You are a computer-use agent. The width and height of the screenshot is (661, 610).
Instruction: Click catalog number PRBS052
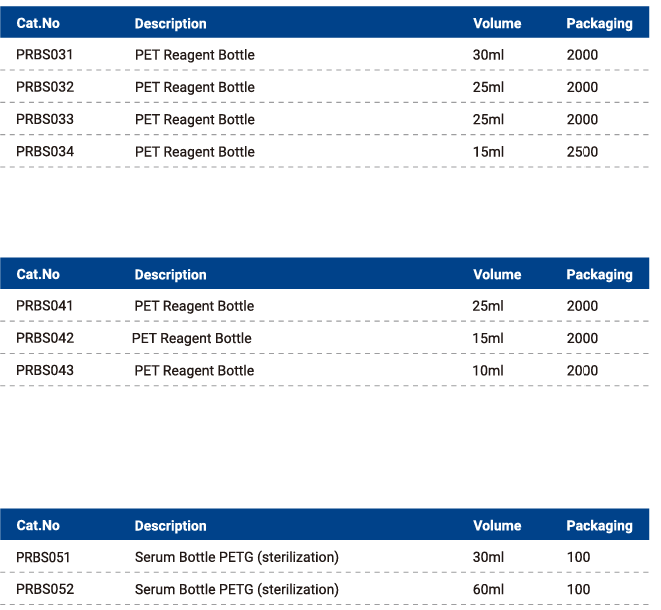coord(44,589)
